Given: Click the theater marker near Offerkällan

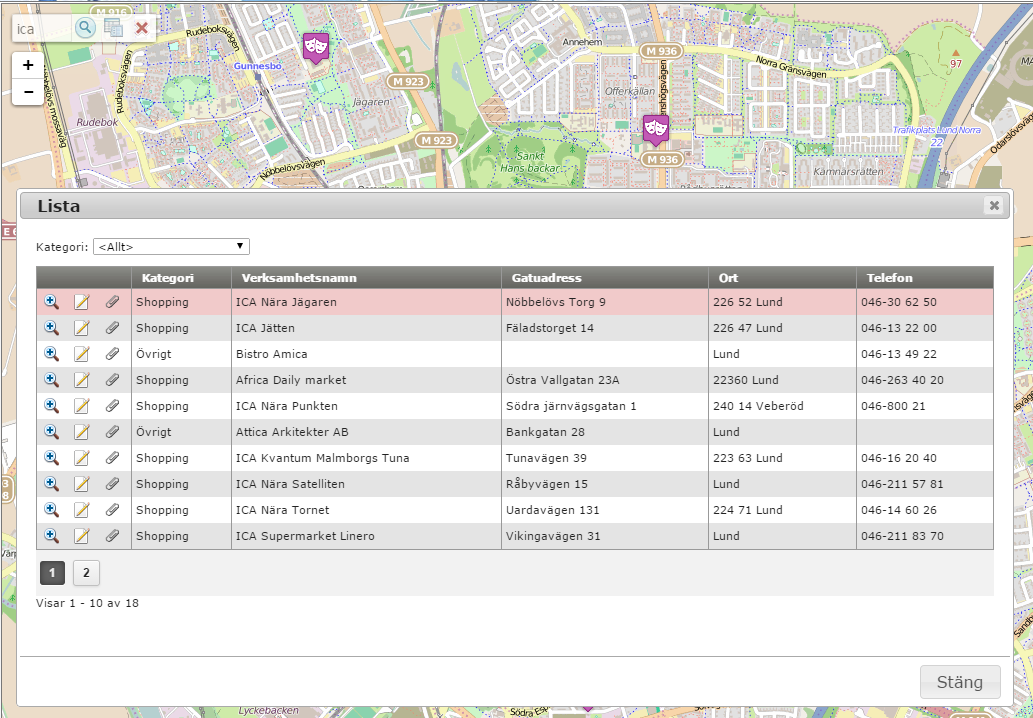Looking at the screenshot, I should click(x=656, y=129).
